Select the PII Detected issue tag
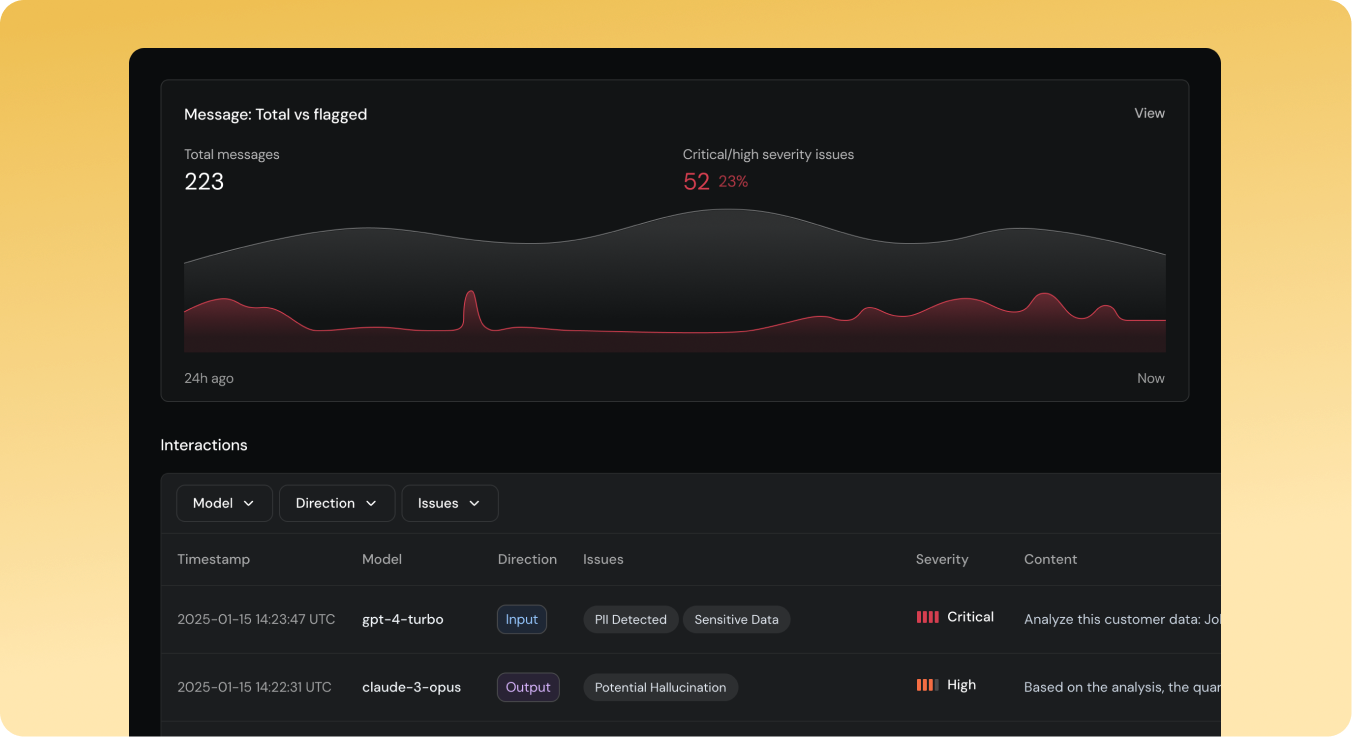 [x=630, y=619]
